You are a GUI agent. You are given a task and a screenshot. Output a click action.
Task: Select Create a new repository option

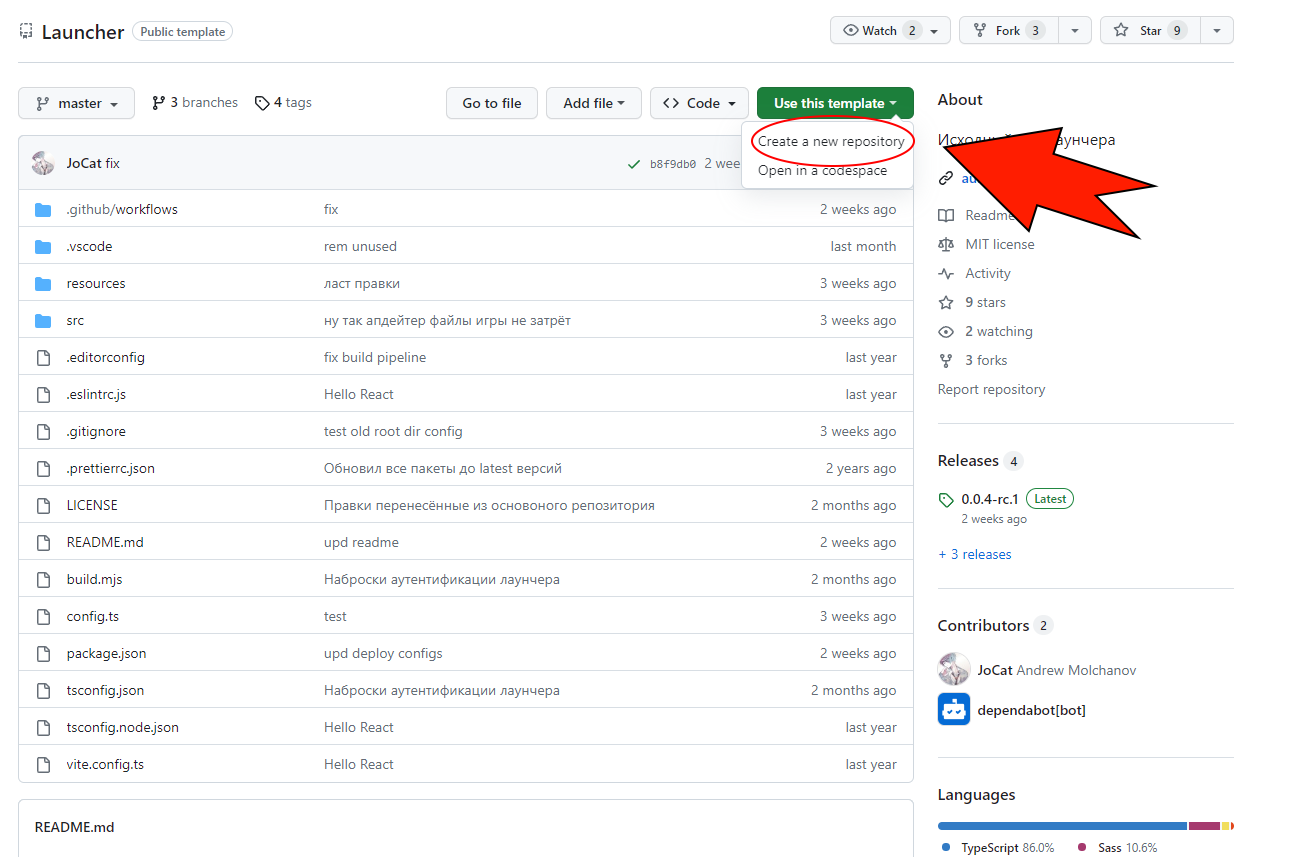tap(830, 142)
